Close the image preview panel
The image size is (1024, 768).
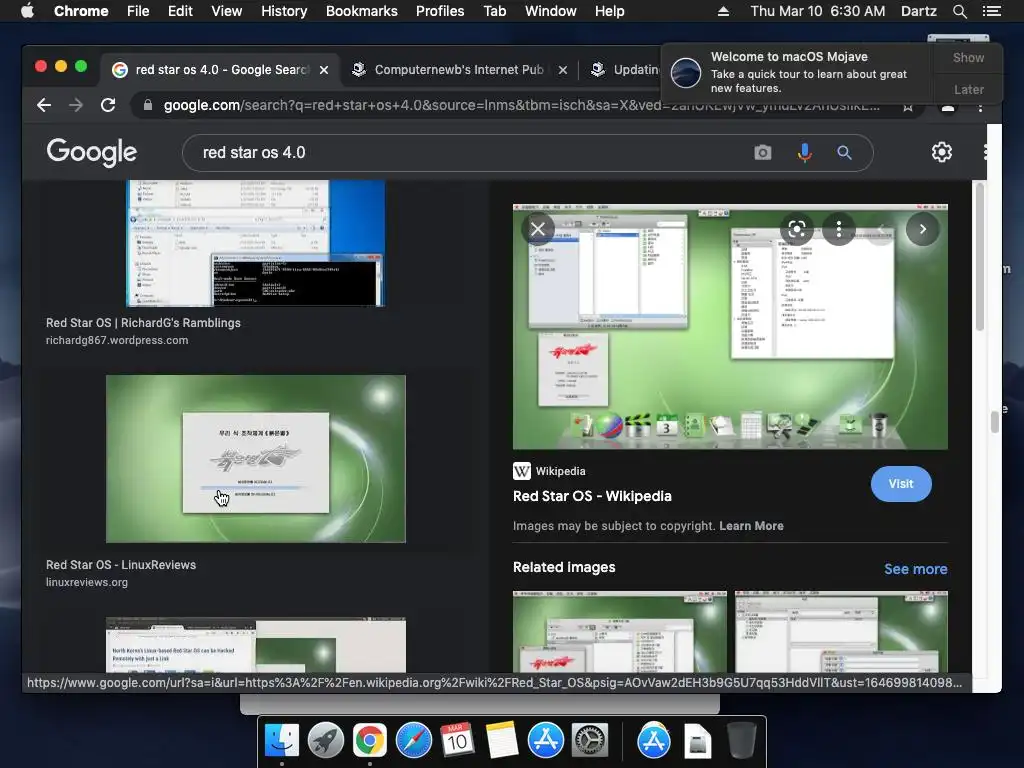(x=538, y=229)
